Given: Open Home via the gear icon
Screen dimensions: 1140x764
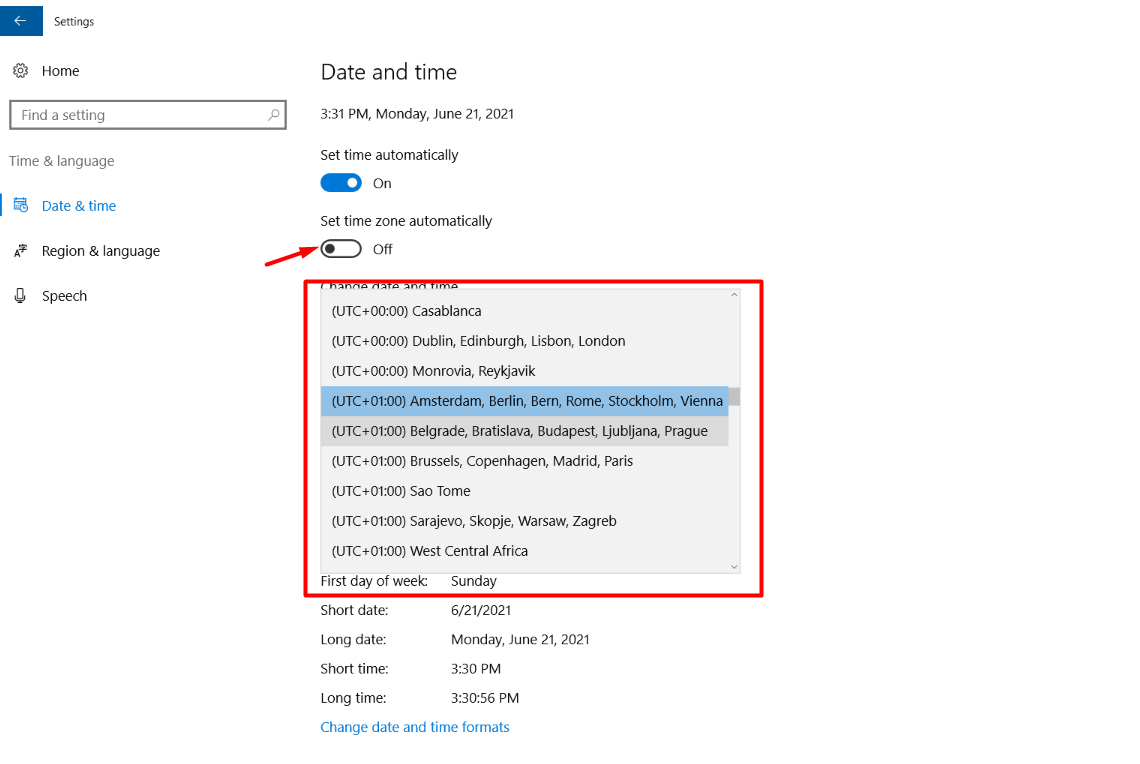Looking at the screenshot, I should (x=20, y=71).
